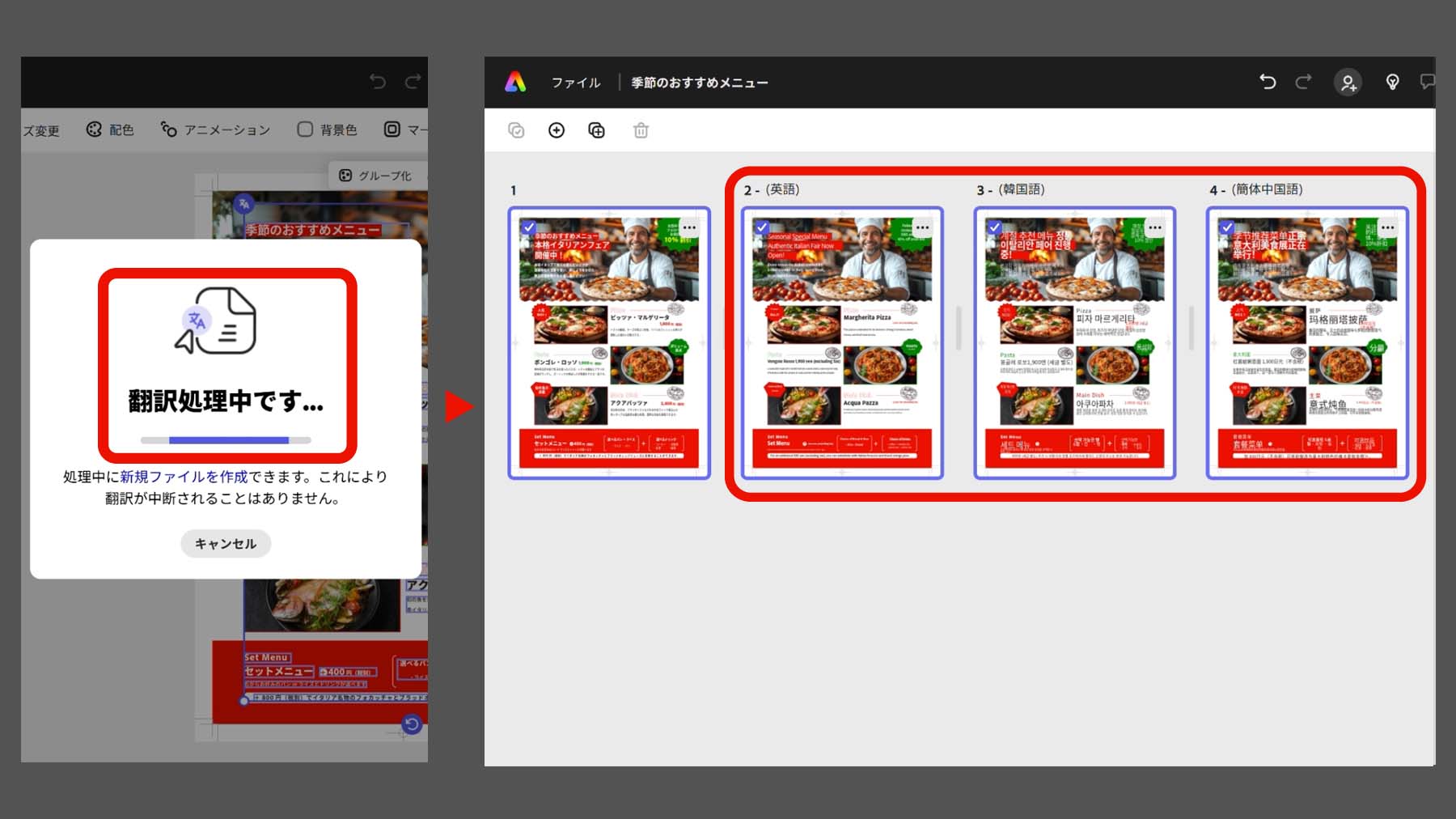The image size is (1456, 819).
Task: Click the 4 - (簡体中国語) page label
Action: 1256,189
